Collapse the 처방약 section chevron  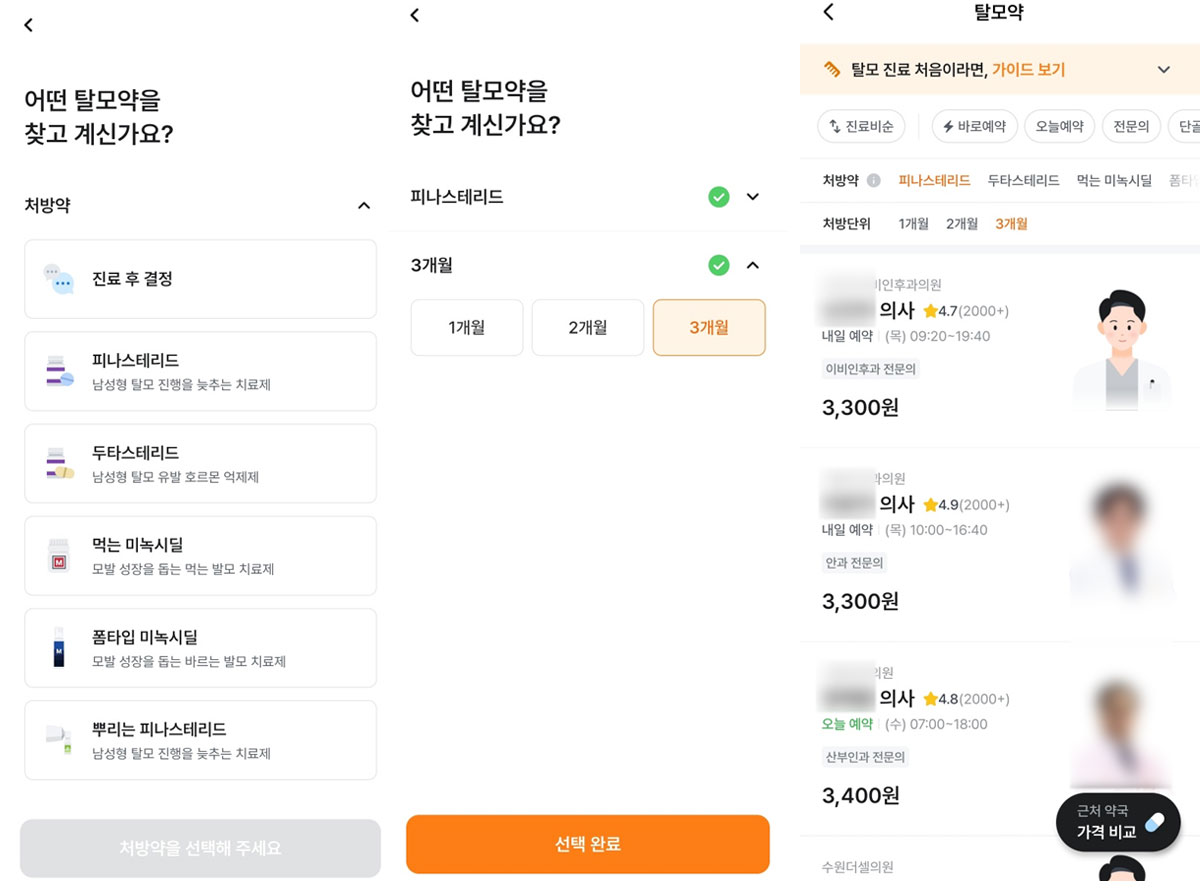[364, 206]
